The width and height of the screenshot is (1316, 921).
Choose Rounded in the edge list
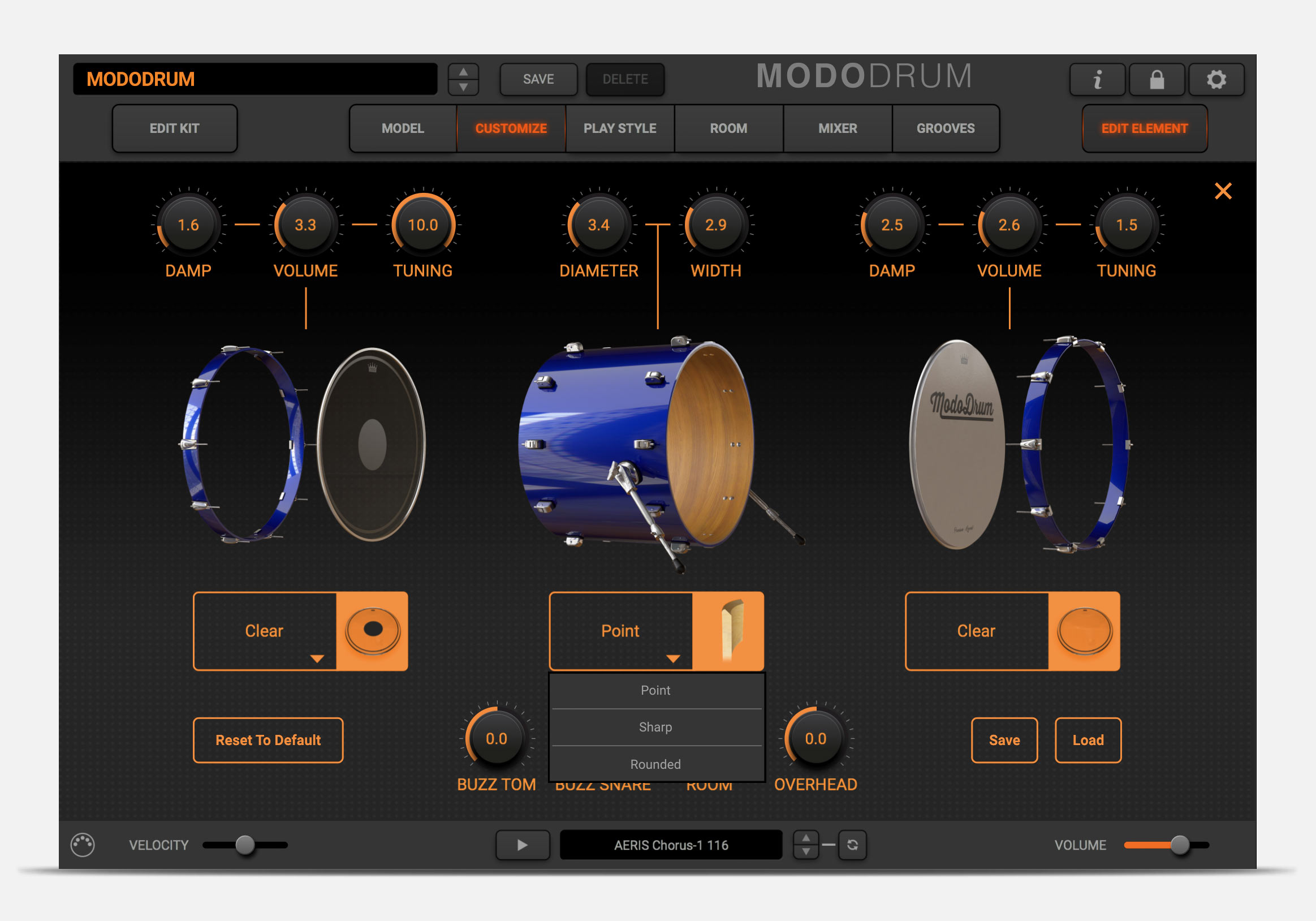click(655, 764)
